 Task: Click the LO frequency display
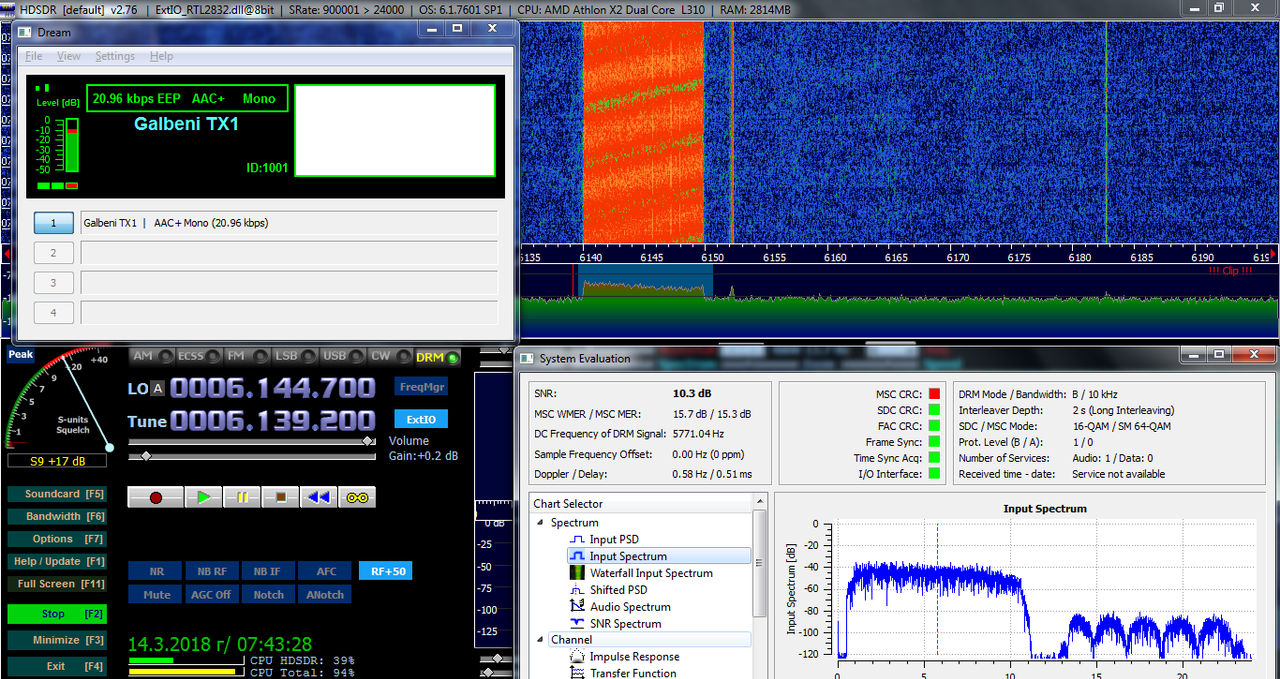pyautogui.click(x=272, y=388)
